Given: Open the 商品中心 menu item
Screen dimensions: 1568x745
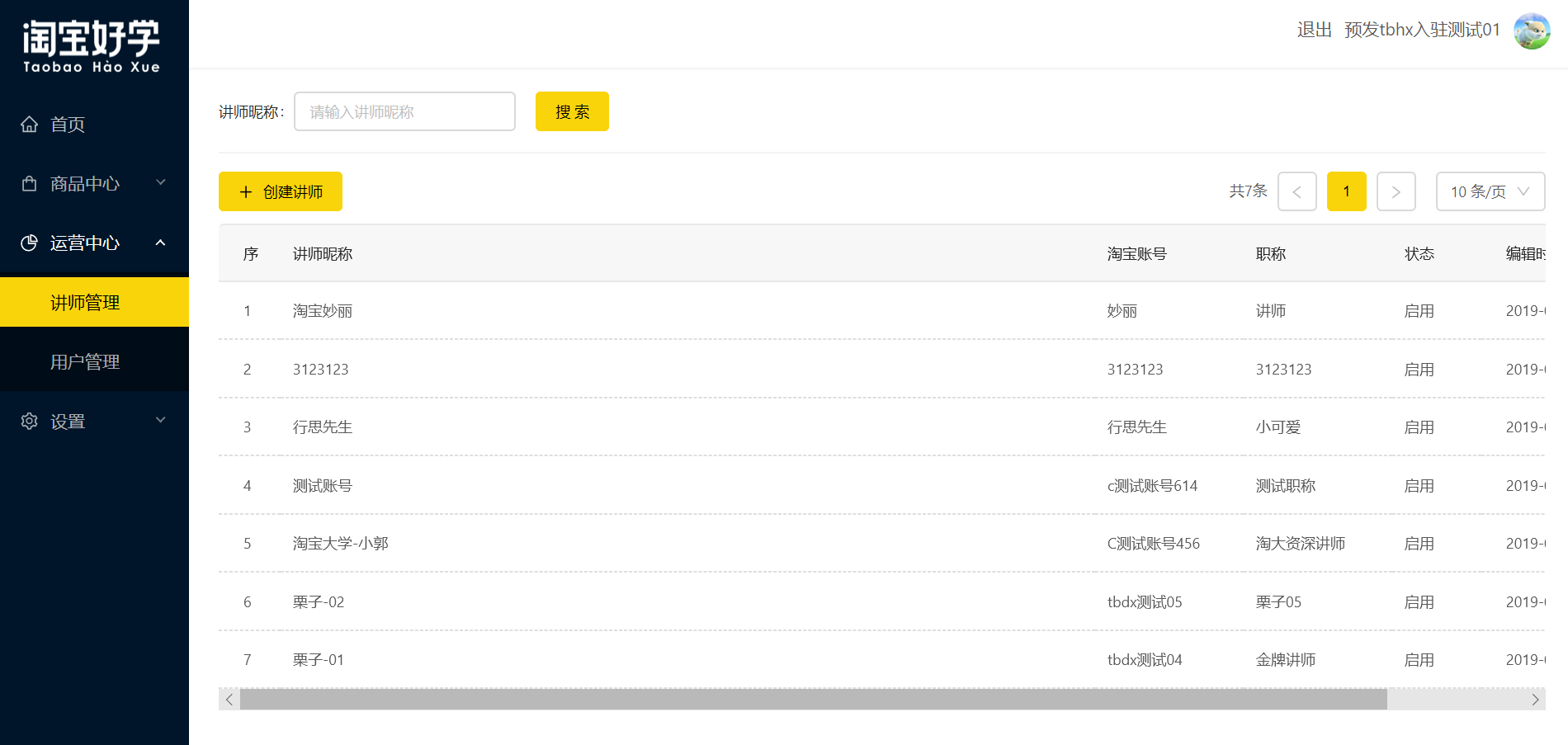Looking at the screenshot, I should pos(94,184).
